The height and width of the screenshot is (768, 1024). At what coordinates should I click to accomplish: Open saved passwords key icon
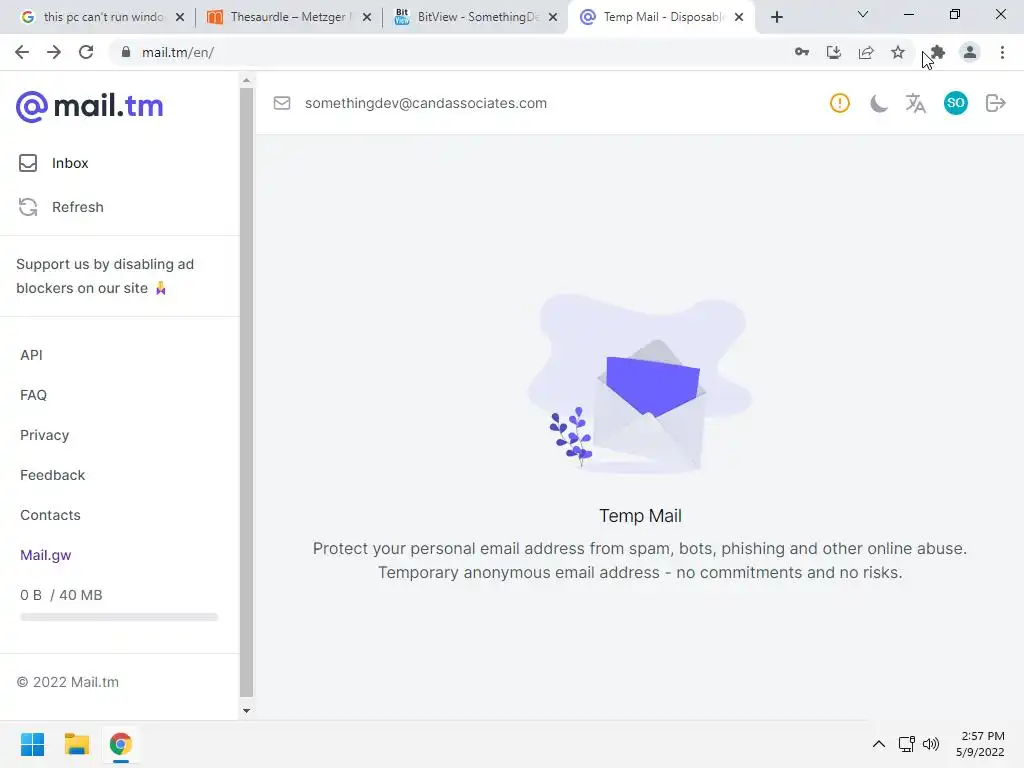tap(802, 52)
